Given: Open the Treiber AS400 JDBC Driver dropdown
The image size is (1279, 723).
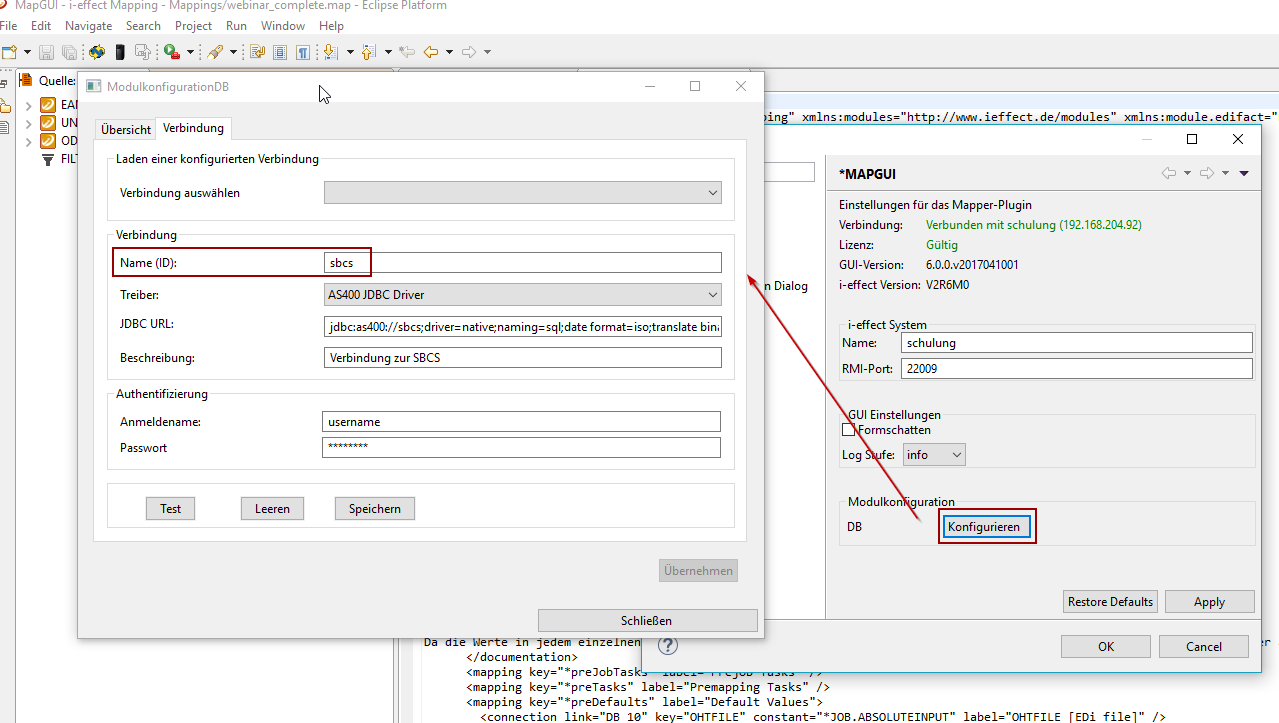Looking at the screenshot, I should [x=522, y=295].
